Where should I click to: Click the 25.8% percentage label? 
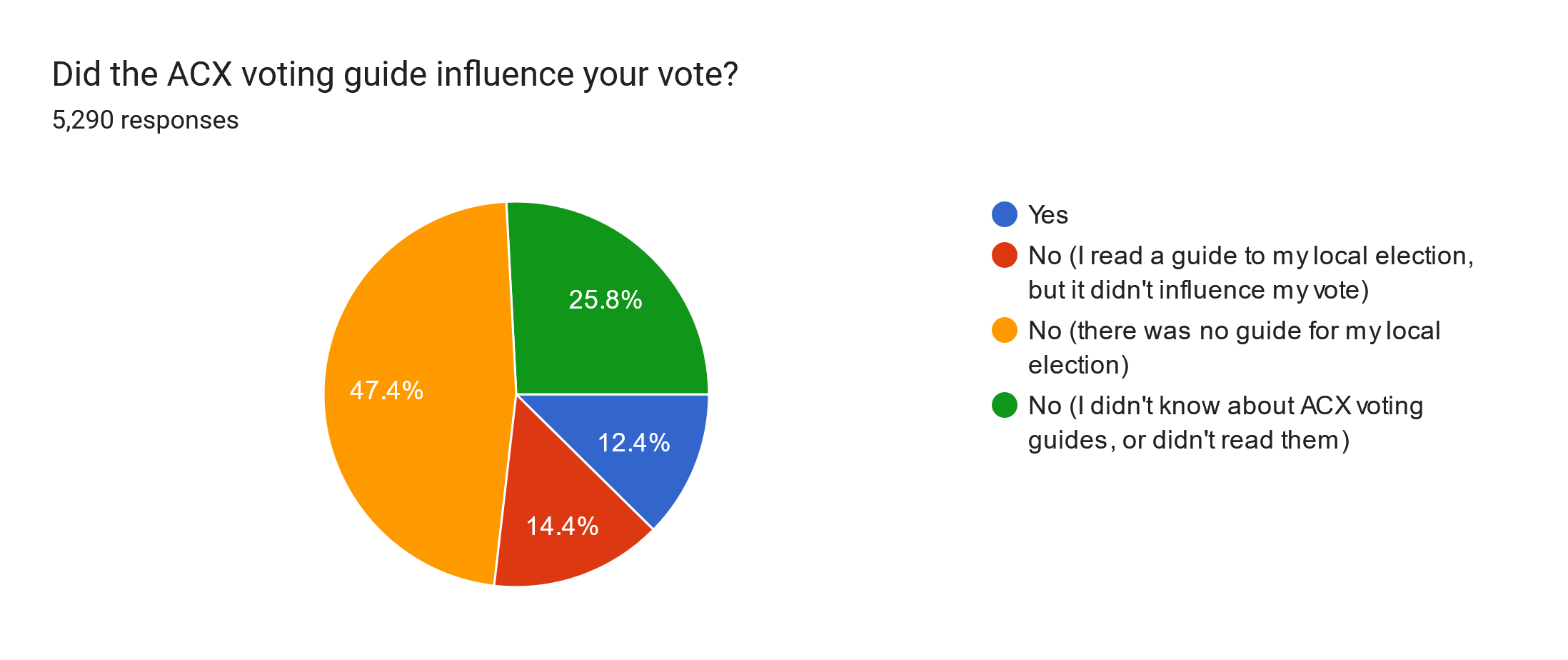click(605, 299)
